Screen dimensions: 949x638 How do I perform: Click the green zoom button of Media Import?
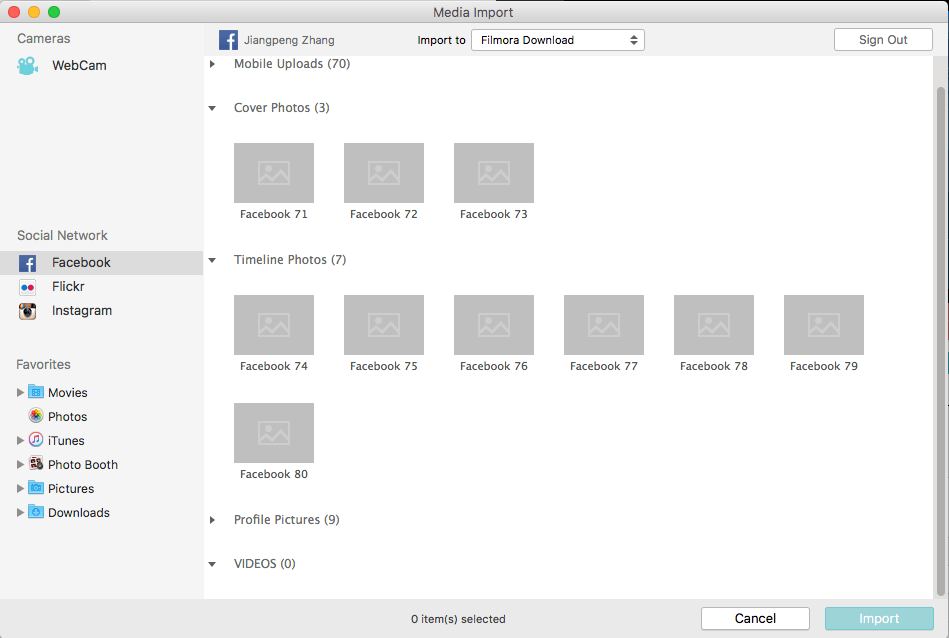coord(54,12)
